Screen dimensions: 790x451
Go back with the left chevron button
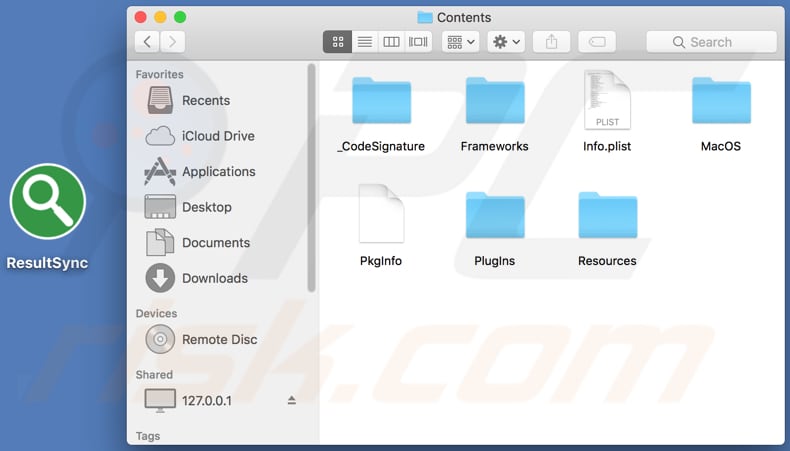tap(147, 42)
